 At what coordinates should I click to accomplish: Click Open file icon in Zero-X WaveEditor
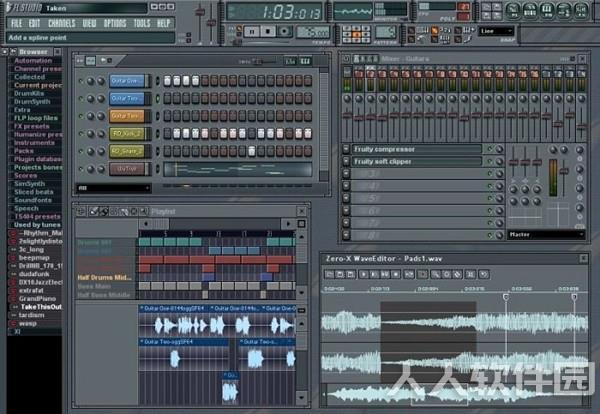coord(329,274)
